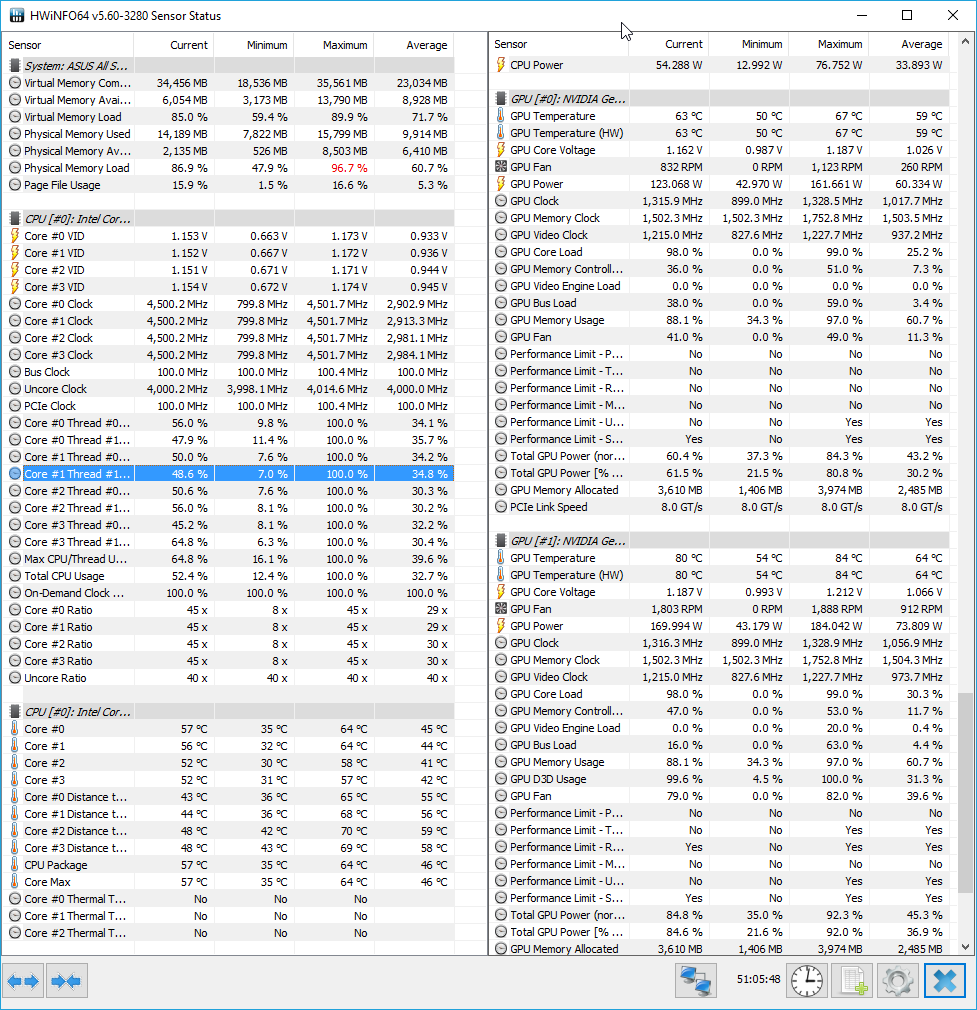Select the GPU [#1]: NVIDIA group header
Screen dimensions: 977x1010
click(x=568, y=541)
